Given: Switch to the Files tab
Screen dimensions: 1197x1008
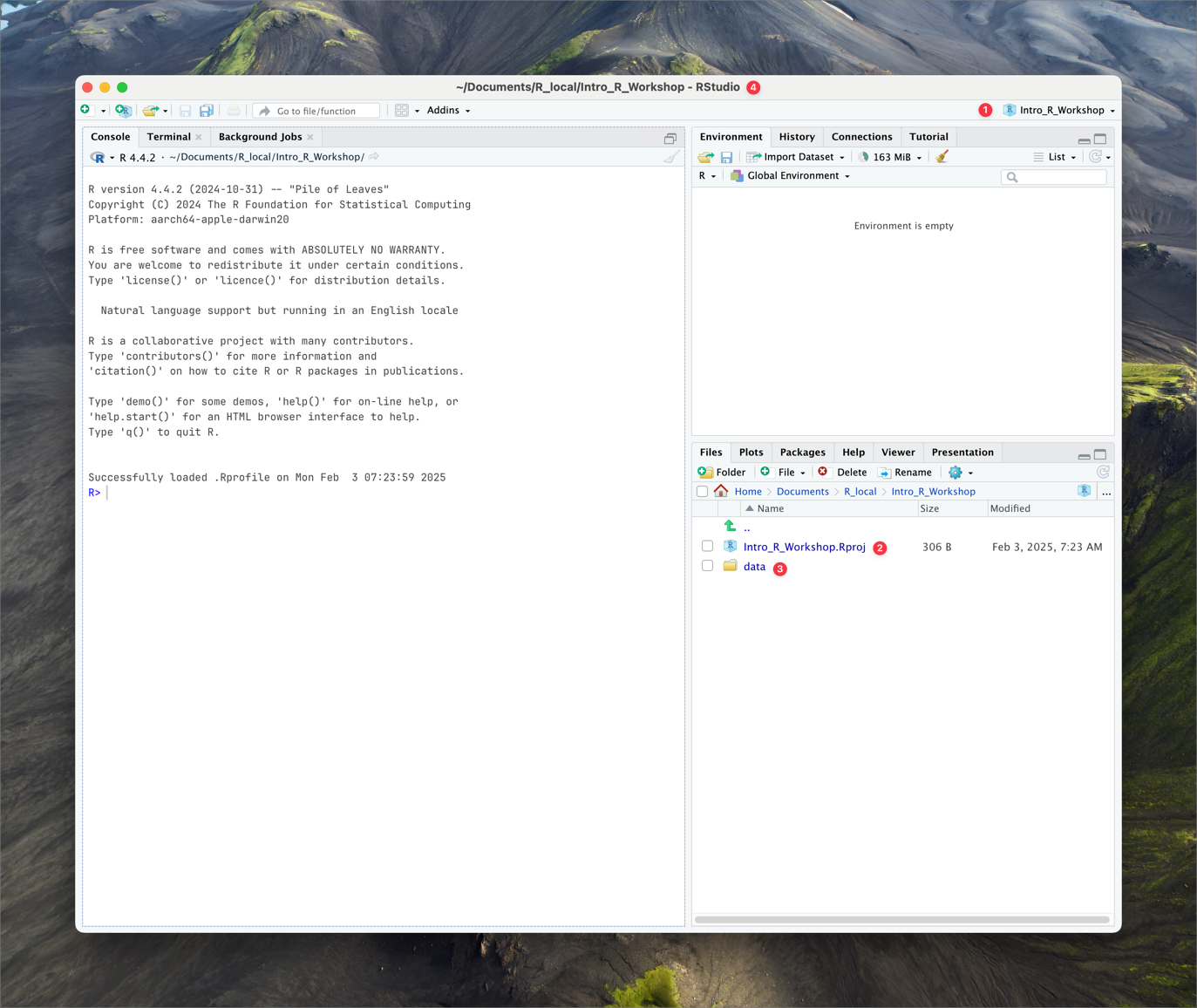Looking at the screenshot, I should (x=711, y=453).
